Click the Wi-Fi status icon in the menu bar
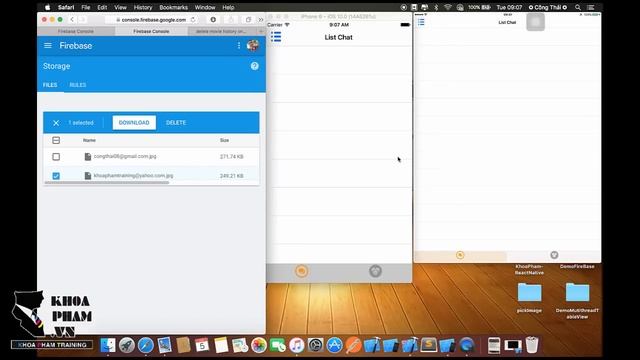Screen dimensions: 640x360 point(448,7)
